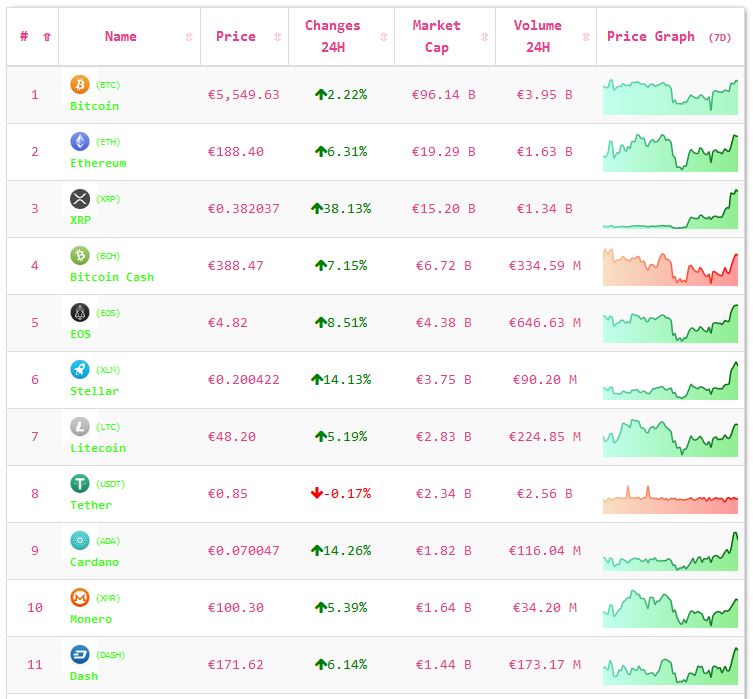Sort by Volume 24H column header
The height and width of the screenshot is (699, 753).
537,37
